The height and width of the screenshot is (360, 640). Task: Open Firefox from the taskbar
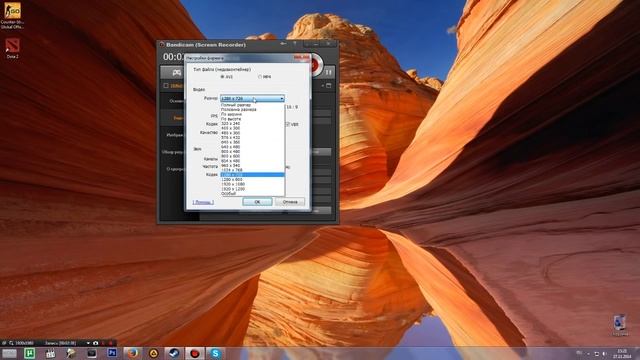click(x=132, y=353)
